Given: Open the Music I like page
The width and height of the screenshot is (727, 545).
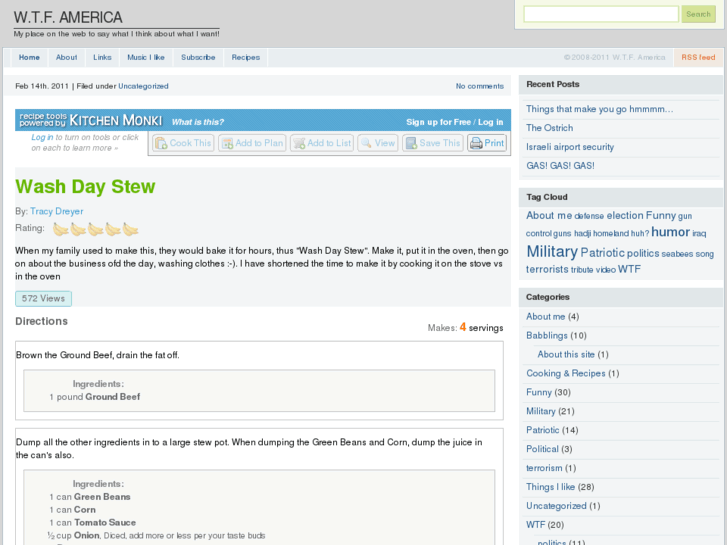Looking at the screenshot, I should click(146, 58).
